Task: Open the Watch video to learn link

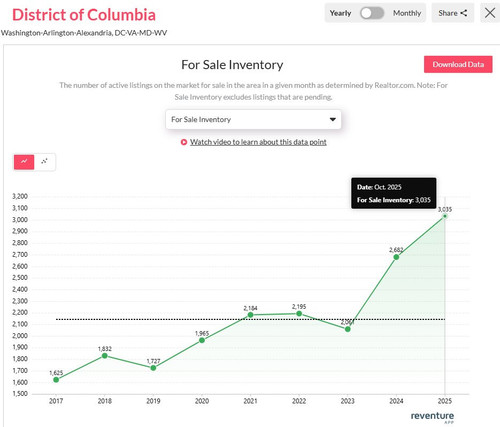Action: coord(258,142)
